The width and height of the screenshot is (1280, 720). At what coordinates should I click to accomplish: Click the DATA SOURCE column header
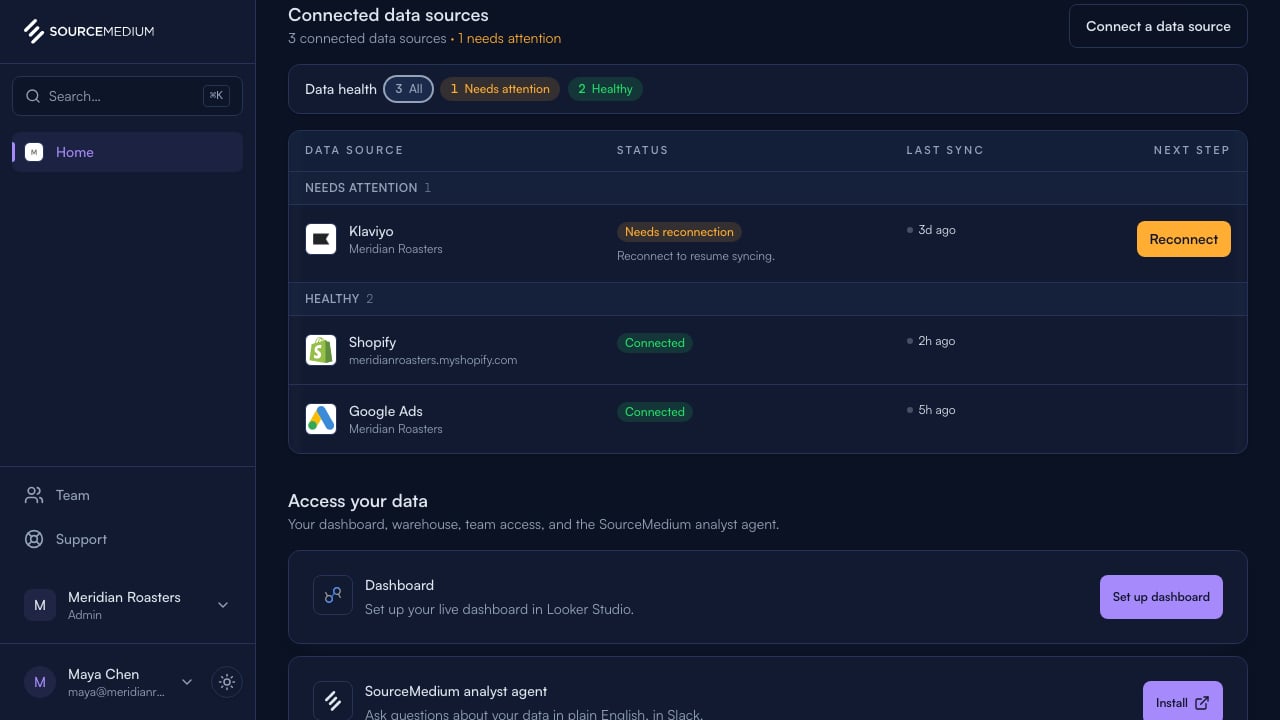point(354,150)
